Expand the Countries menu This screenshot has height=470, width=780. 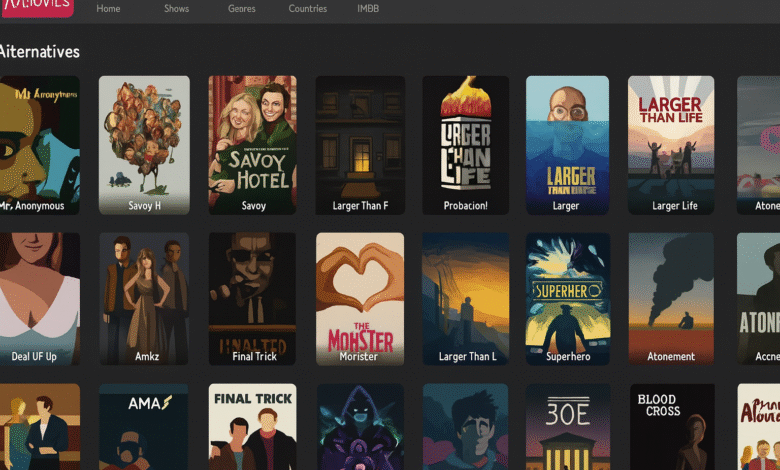pyautogui.click(x=308, y=9)
